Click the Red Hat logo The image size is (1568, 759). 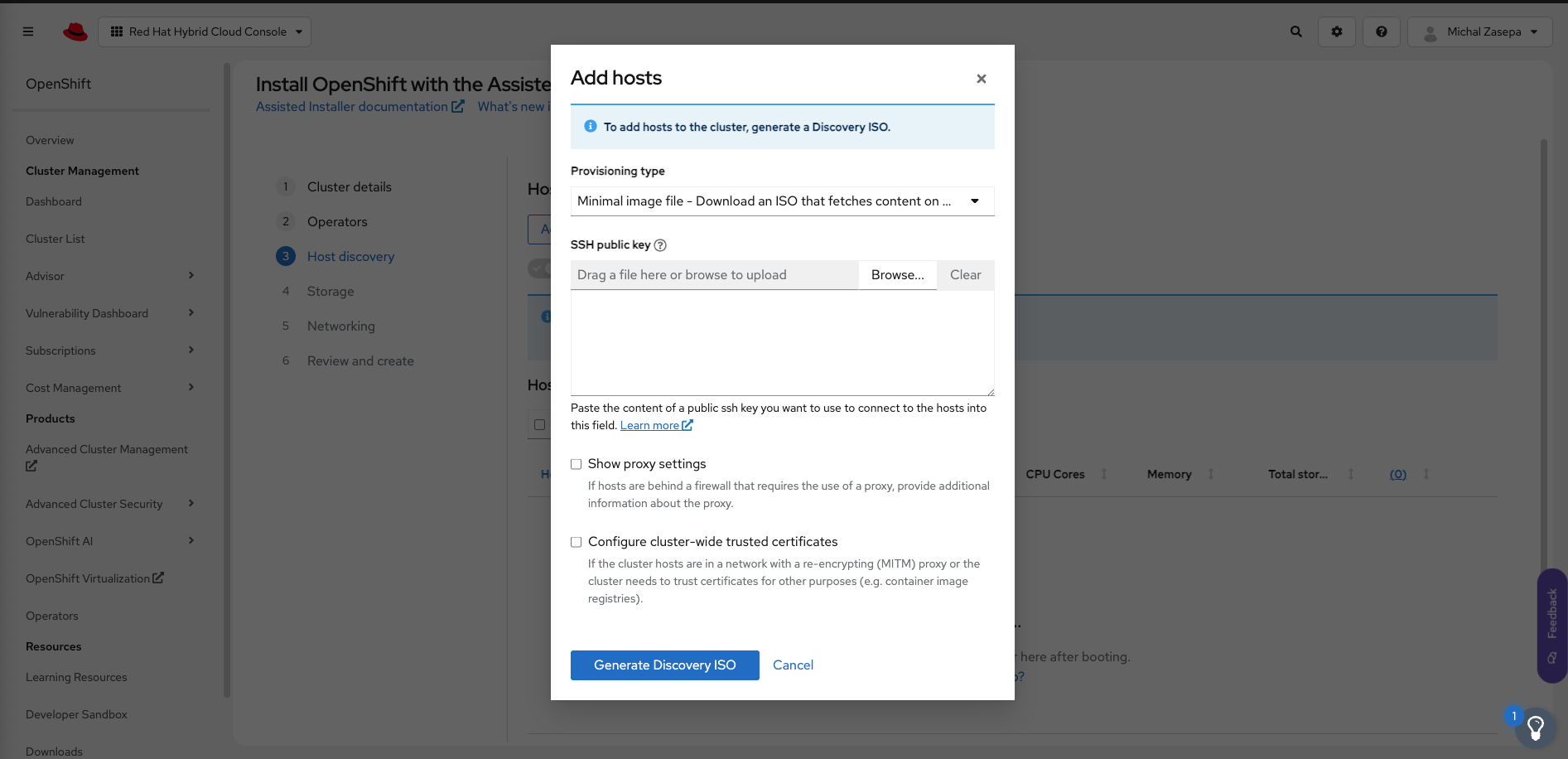75,31
